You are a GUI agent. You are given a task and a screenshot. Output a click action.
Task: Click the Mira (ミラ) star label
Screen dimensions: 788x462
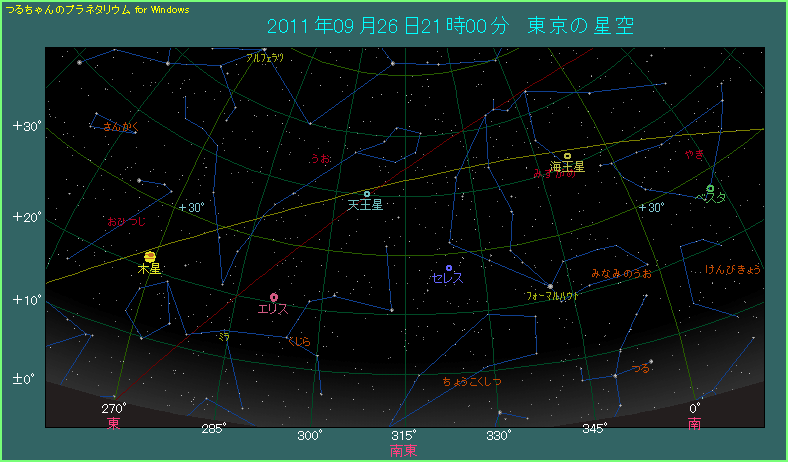click(x=224, y=337)
